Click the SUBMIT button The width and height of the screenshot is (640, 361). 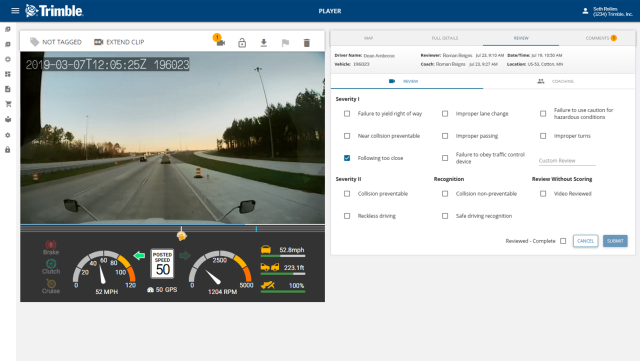click(615, 241)
